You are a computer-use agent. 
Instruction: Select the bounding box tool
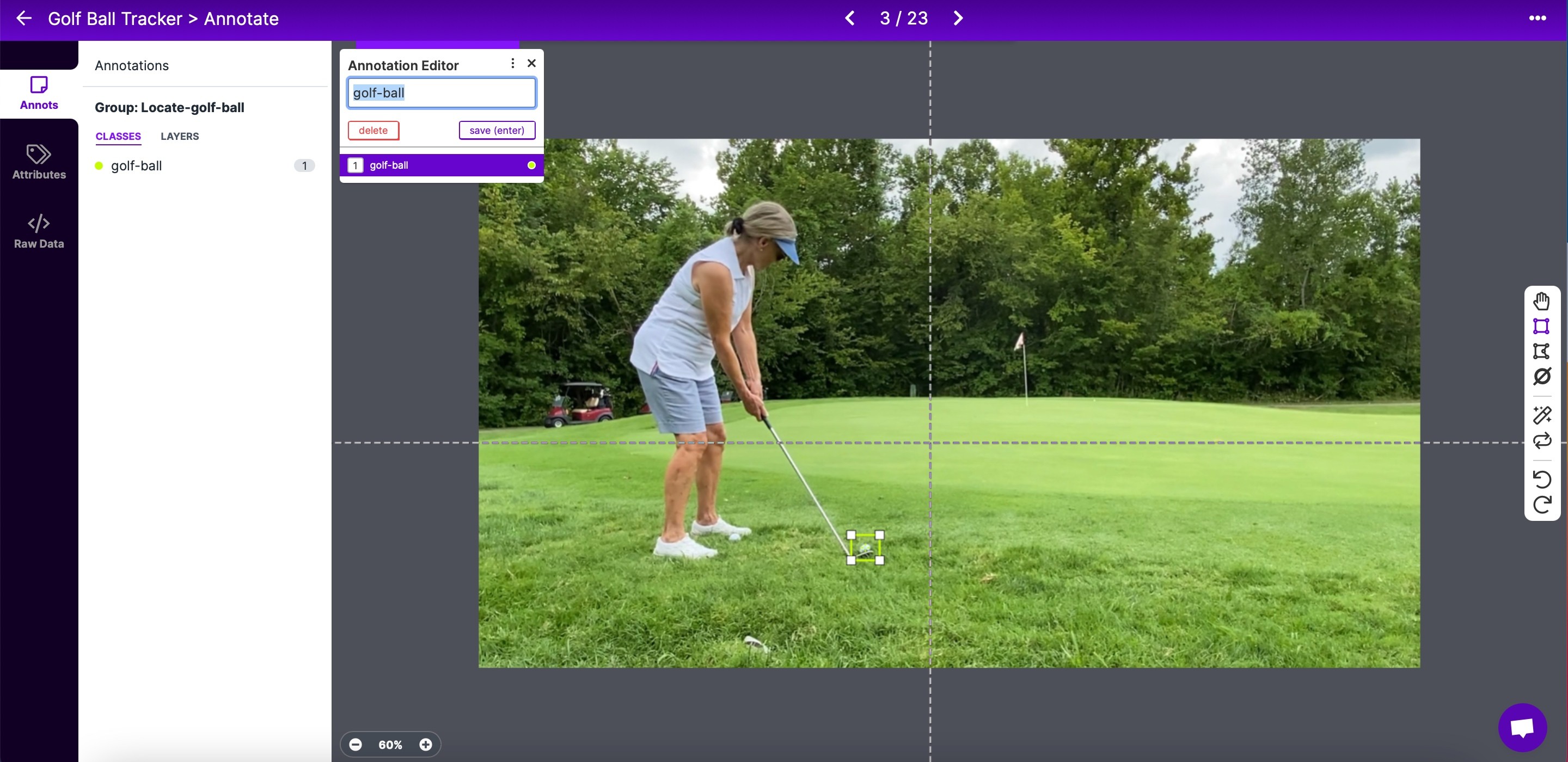[x=1541, y=326]
